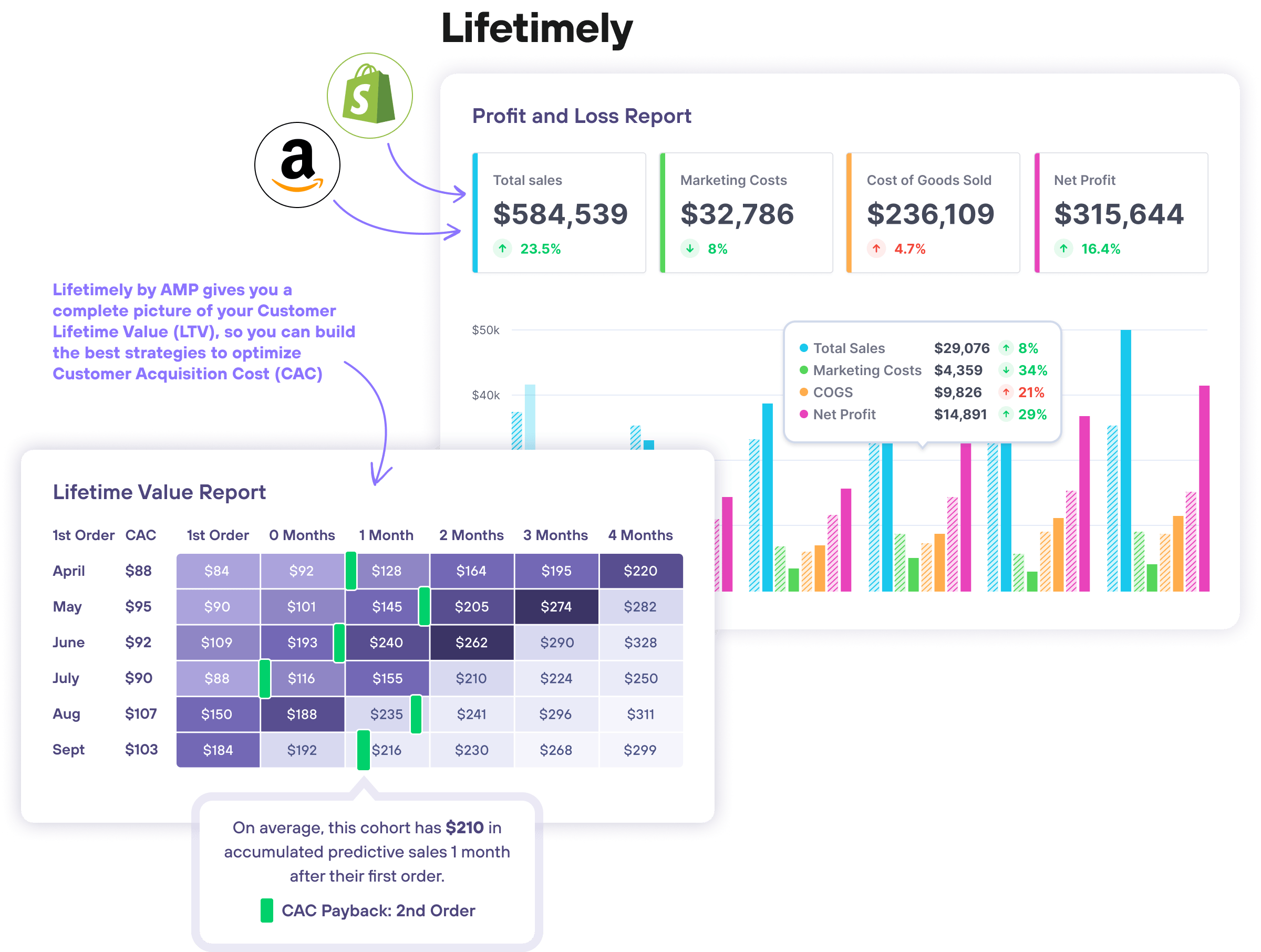Image resolution: width=1261 pixels, height=952 pixels.
Task: Click the tooltip up arrow next to 8%
Action: point(1006,348)
